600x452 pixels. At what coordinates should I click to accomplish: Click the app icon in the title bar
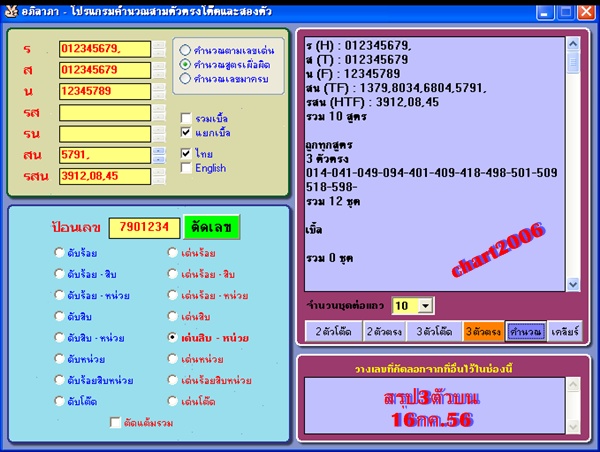coord(11,11)
